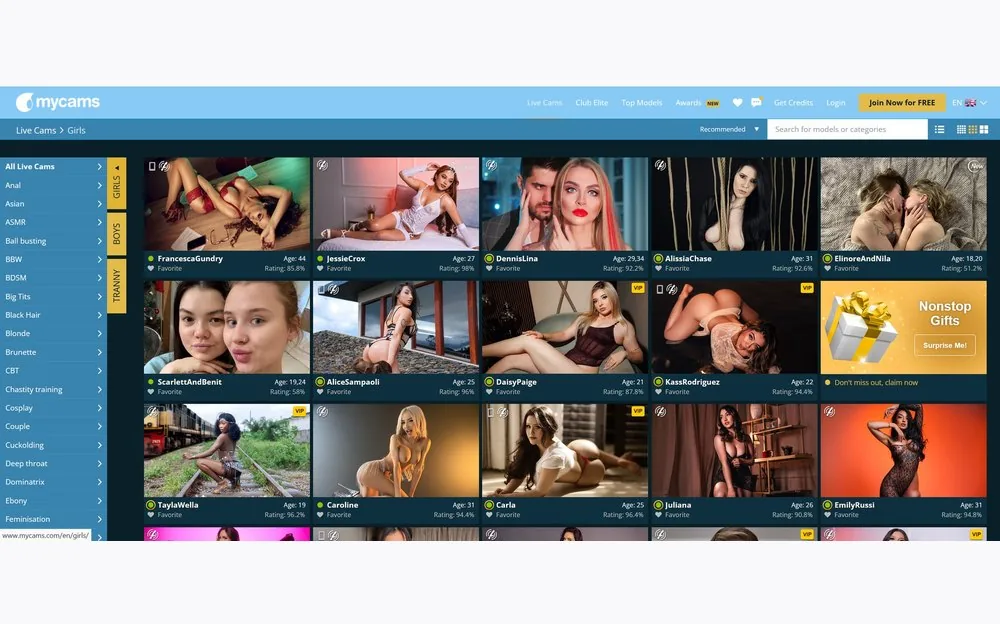
Task: Open the Club Elite nav item
Action: tap(591, 103)
